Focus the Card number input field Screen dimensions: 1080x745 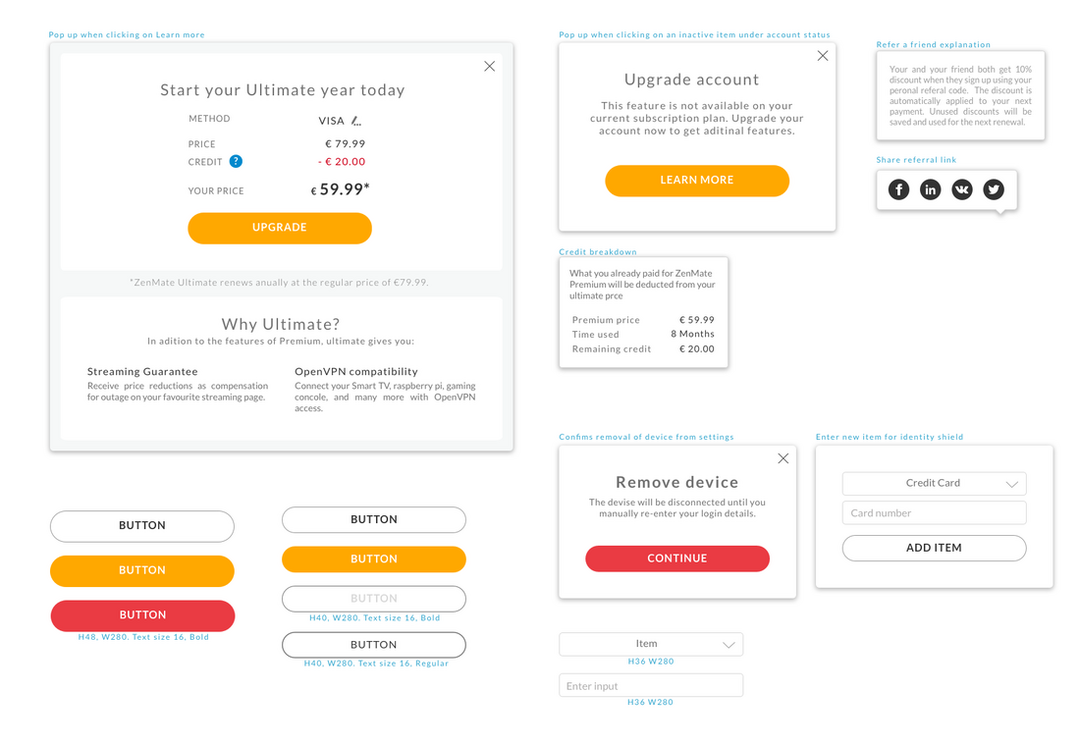click(x=934, y=513)
